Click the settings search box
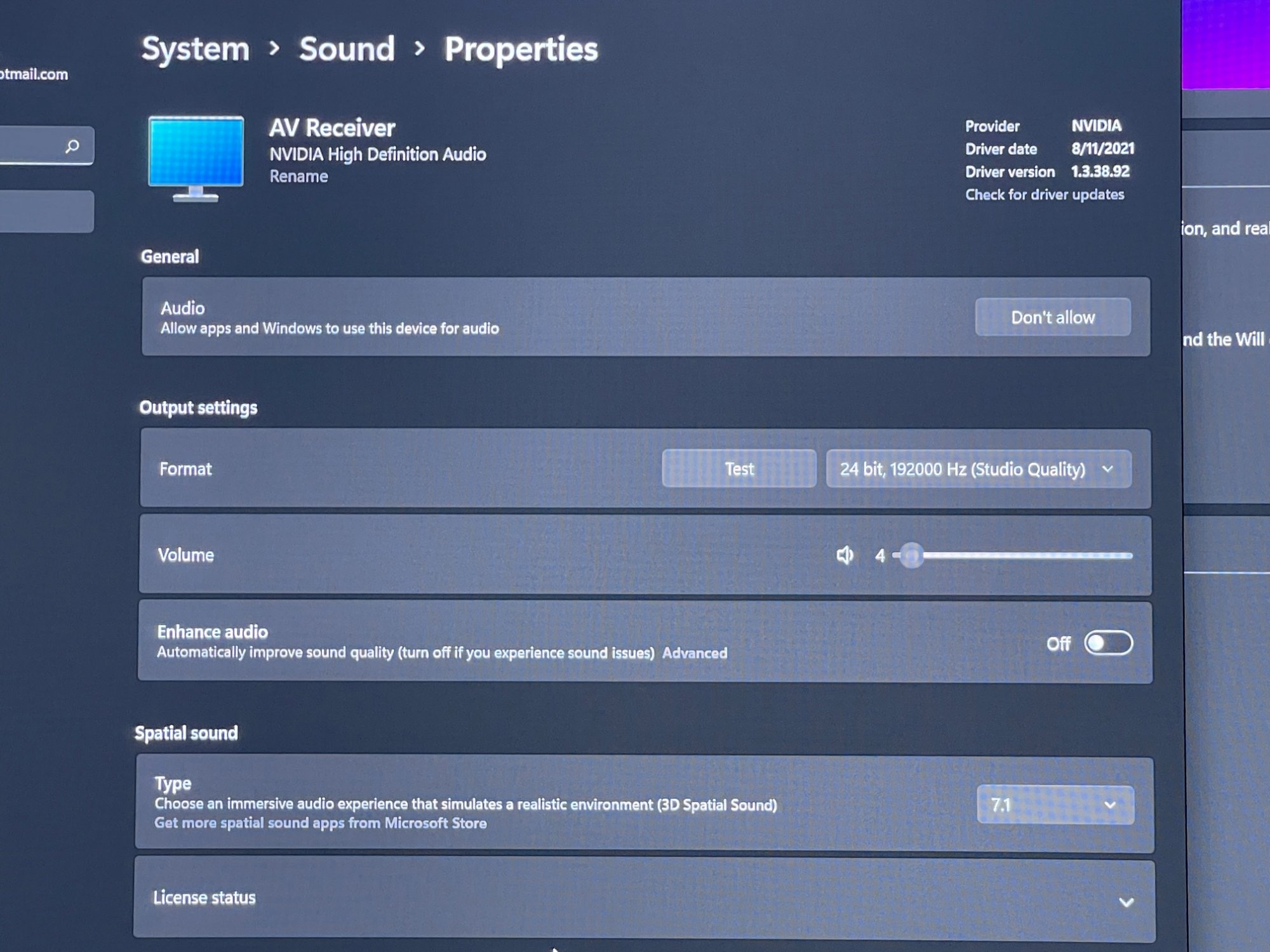This screenshot has height=952, width=1270. tap(32, 146)
